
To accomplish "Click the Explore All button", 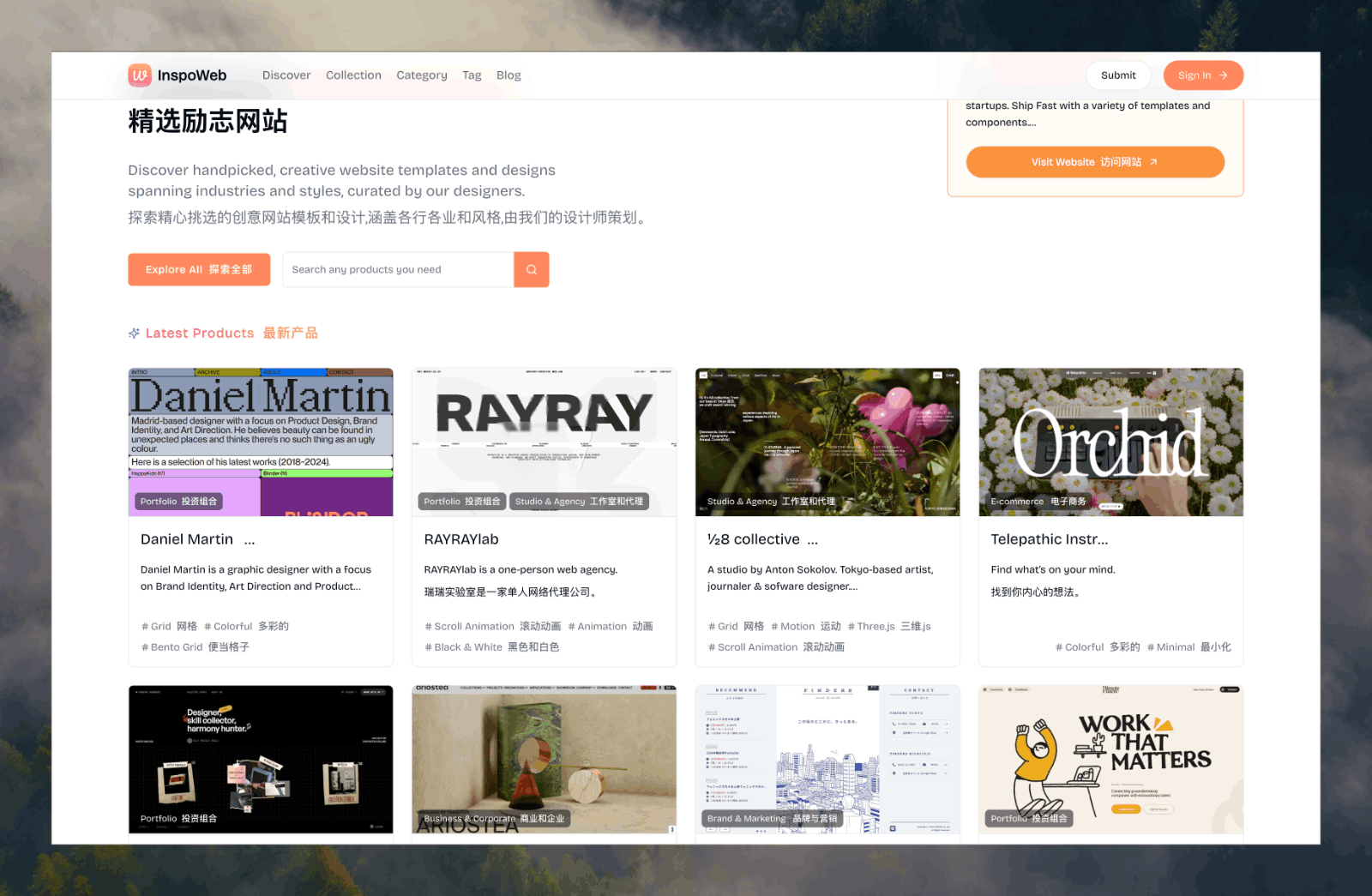I will click(x=199, y=269).
